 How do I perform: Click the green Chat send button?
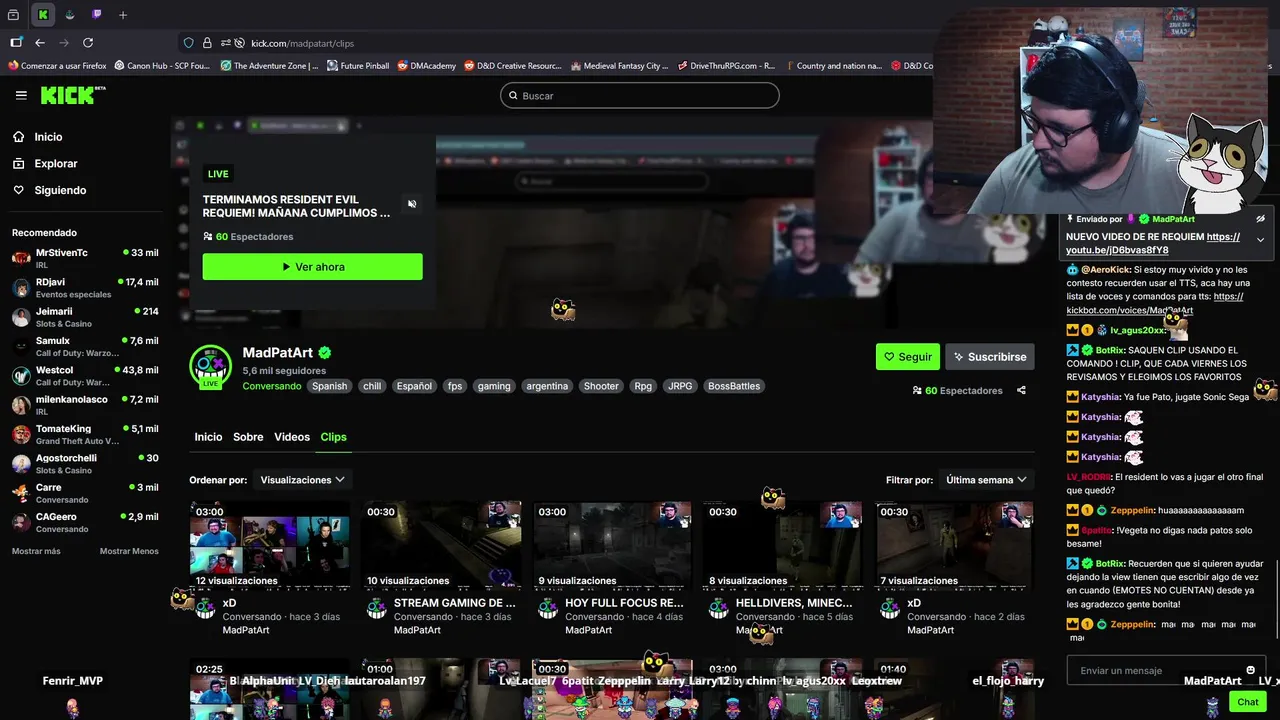(x=1247, y=702)
